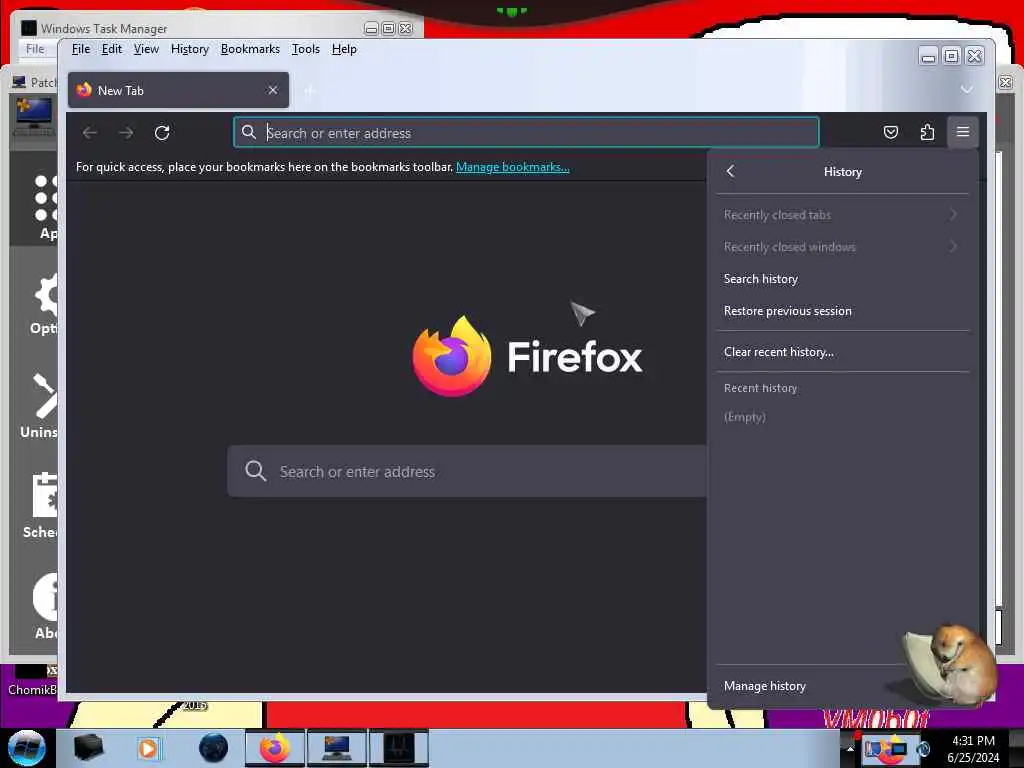This screenshot has height=768, width=1024.
Task: Select the New Tab tab
Action: point(178,90)
